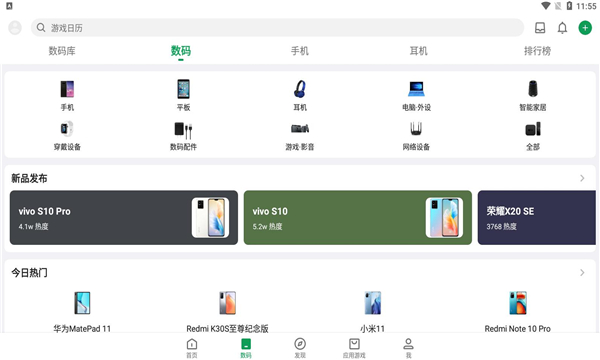Open the user avatar profile icon

click(15, 28)
